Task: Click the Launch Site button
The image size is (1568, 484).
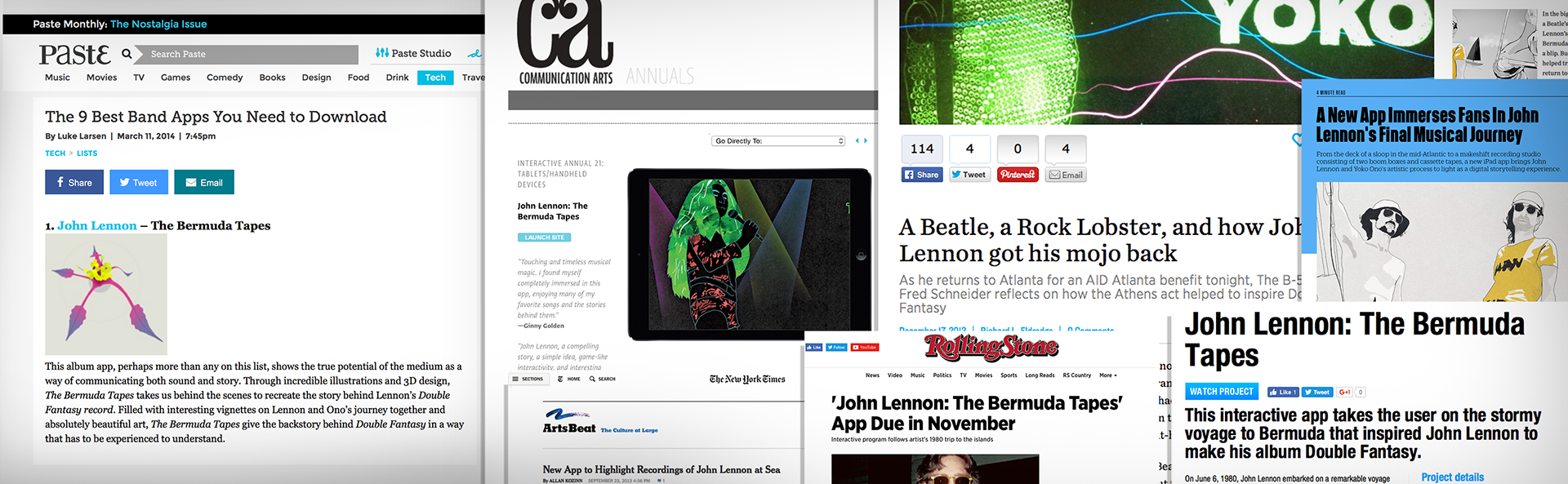Action: [544, 238]
